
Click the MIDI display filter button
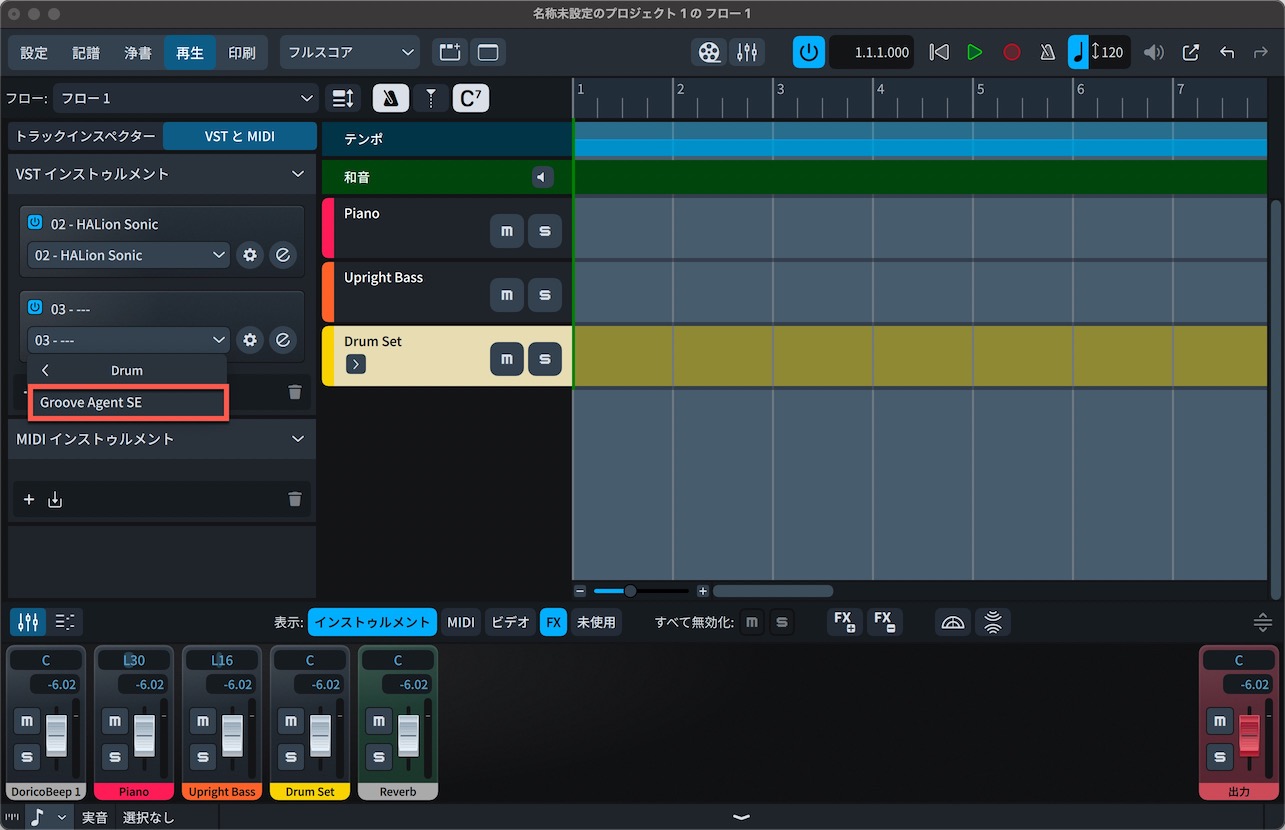click(461, 622)
